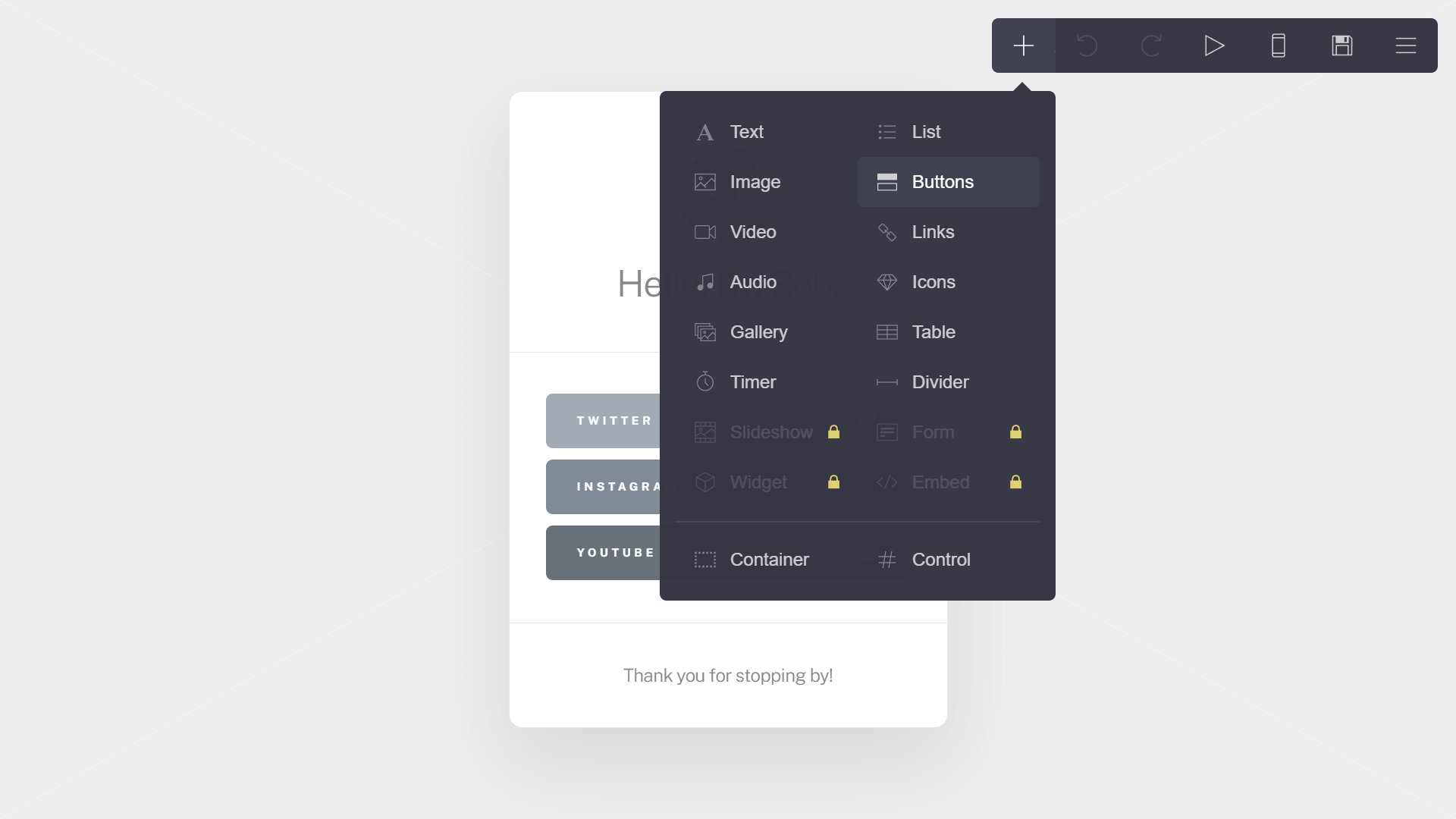This screenshot has width=1456, height=819.
Task: Click the Text element option
Action: [x=747, y=131]
